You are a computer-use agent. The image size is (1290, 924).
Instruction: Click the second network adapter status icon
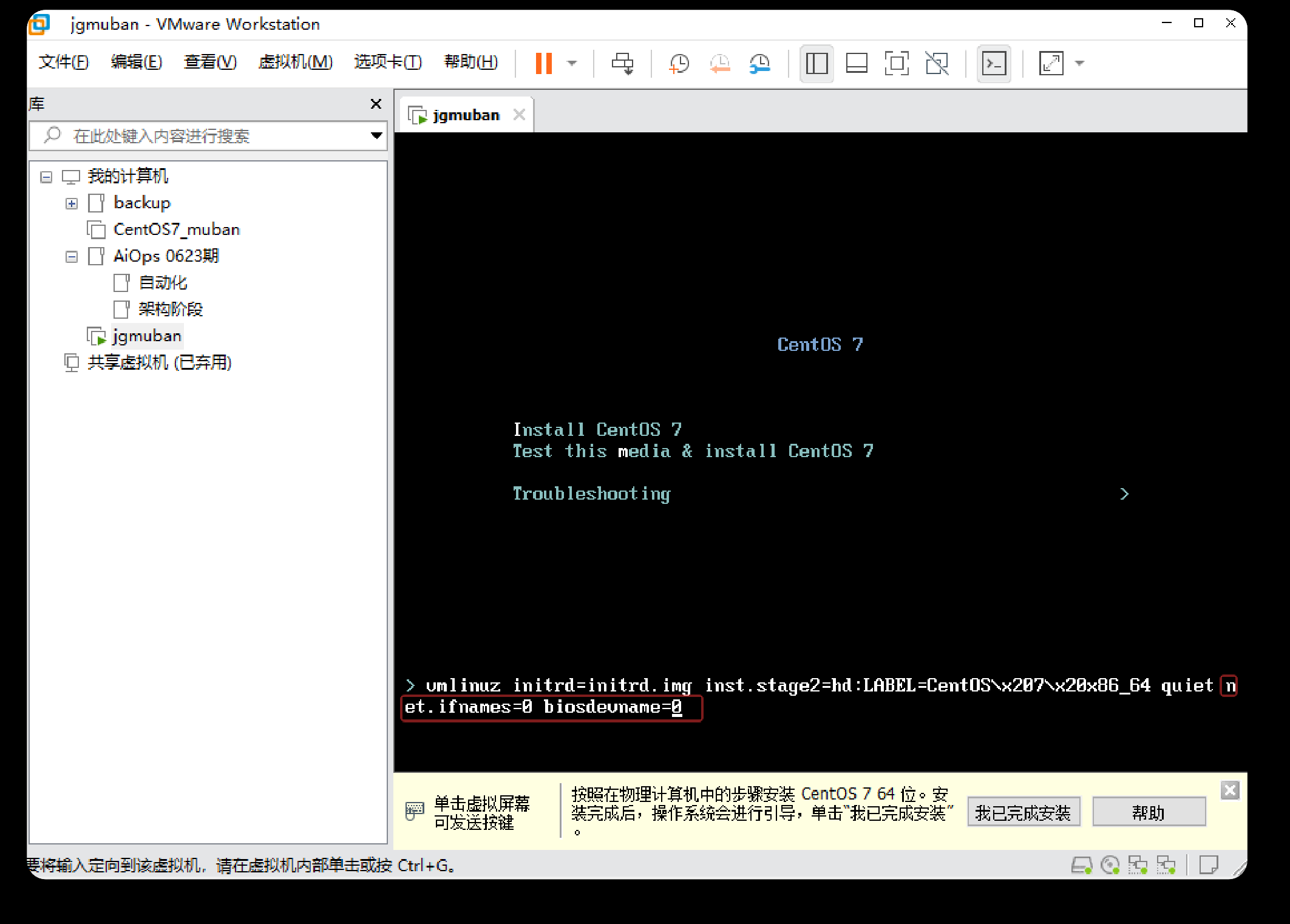click(1166, 865)
